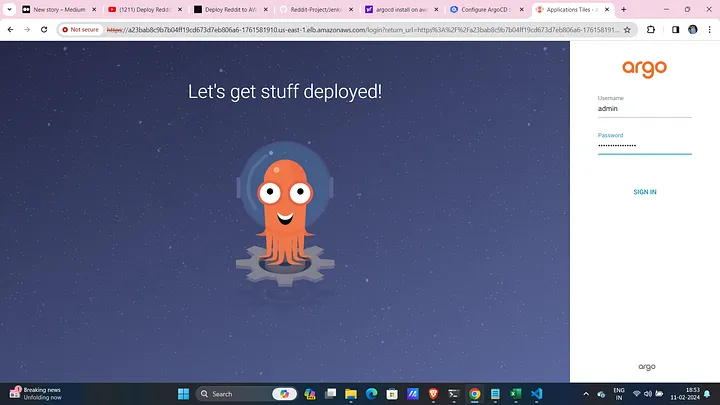Open the Chrome profile avatar
720x405 pixels.
pos(692,29)
